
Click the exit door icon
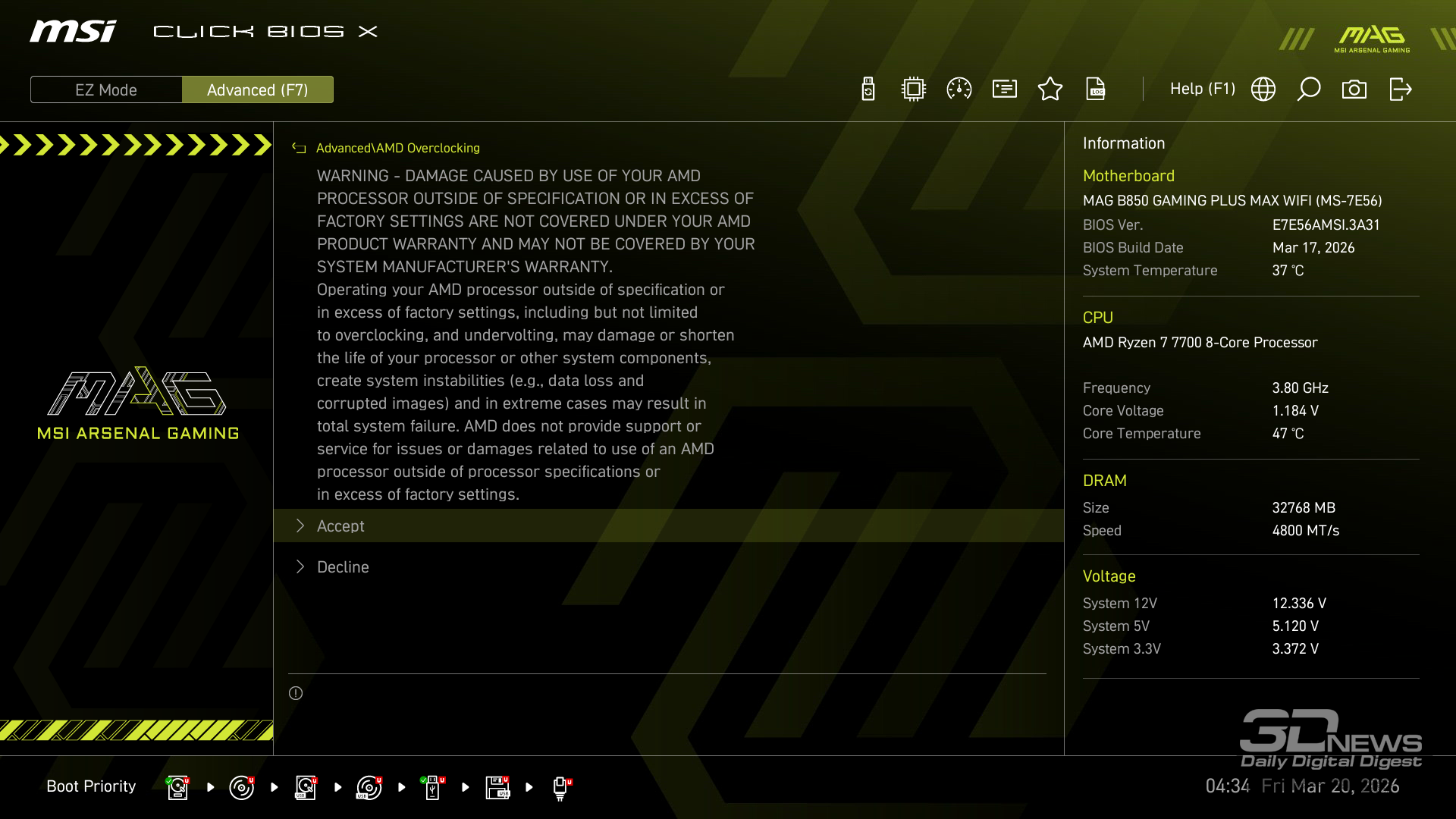pos(1400,89)
